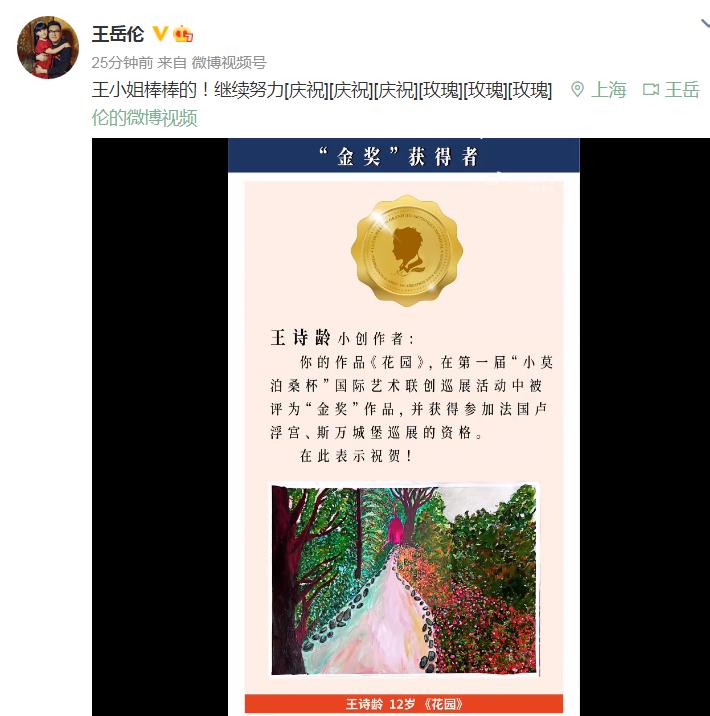
Task: Click the crown membership icon beside 王岳伦
Action: pyautogui.click(x=183, y=34)
